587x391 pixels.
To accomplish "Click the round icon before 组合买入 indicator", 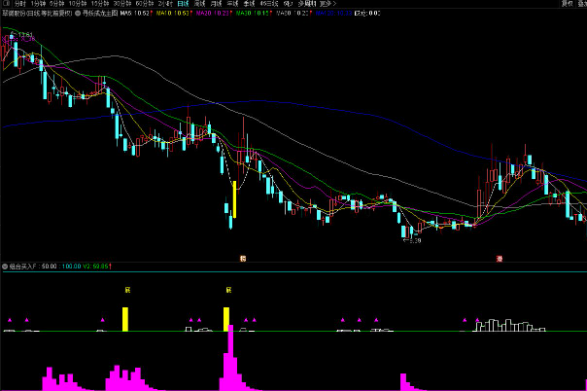I will point(5,266).
